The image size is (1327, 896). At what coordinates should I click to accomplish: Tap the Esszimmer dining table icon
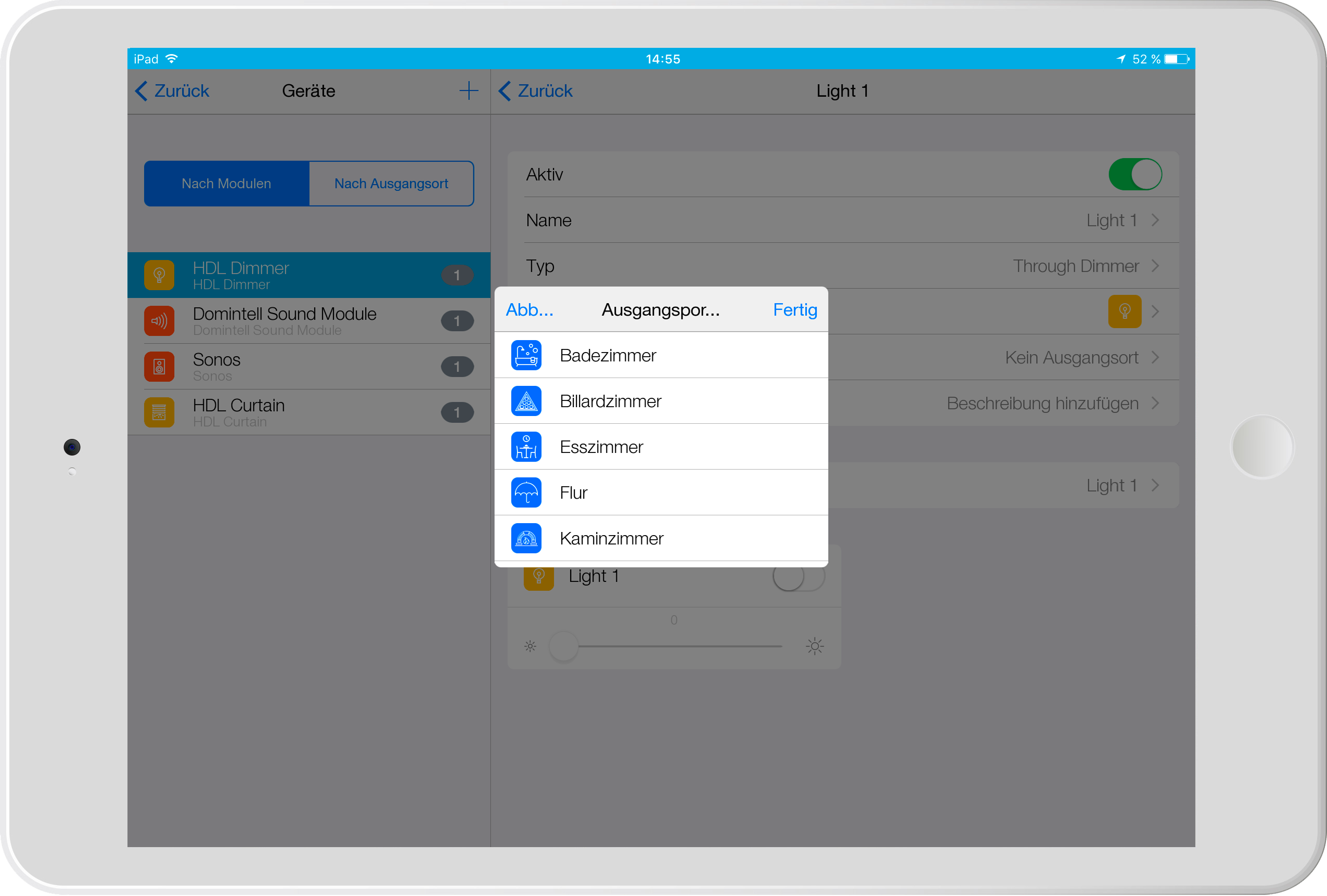[526, 446]
